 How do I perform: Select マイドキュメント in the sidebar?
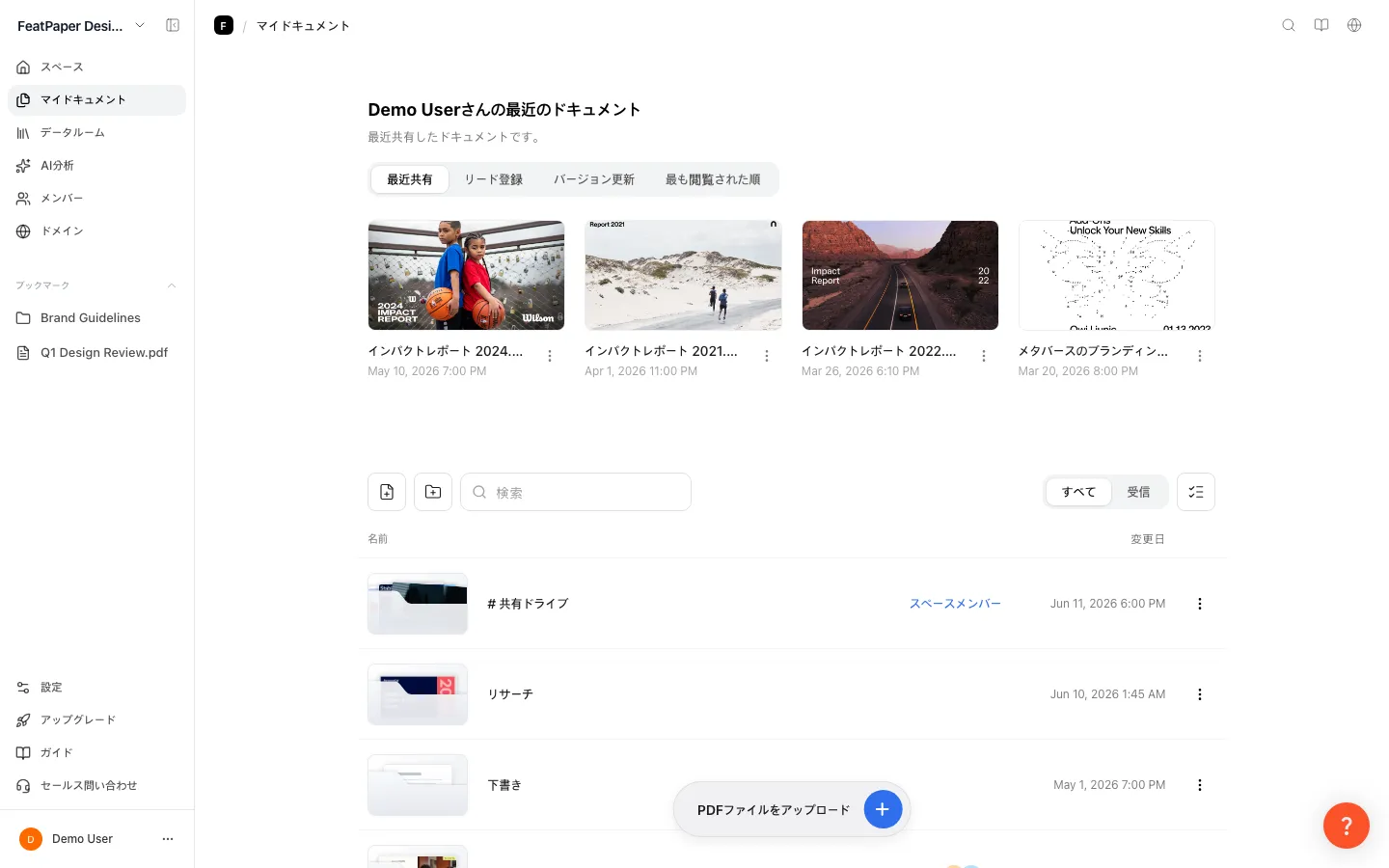[x=96, y=100]
